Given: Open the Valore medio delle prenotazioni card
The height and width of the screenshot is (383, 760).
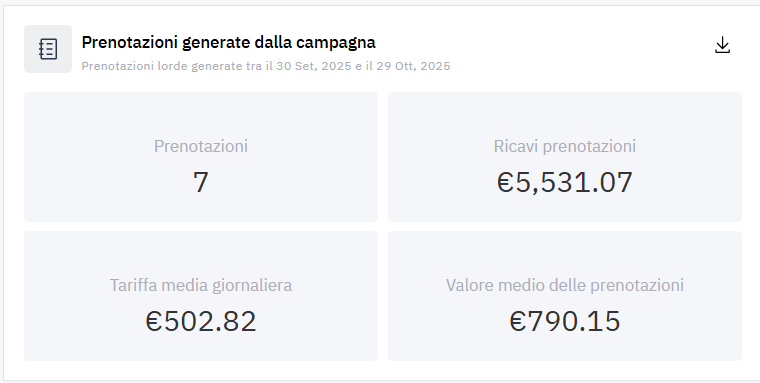Looking at the screenshot, I should click(565, 296).
